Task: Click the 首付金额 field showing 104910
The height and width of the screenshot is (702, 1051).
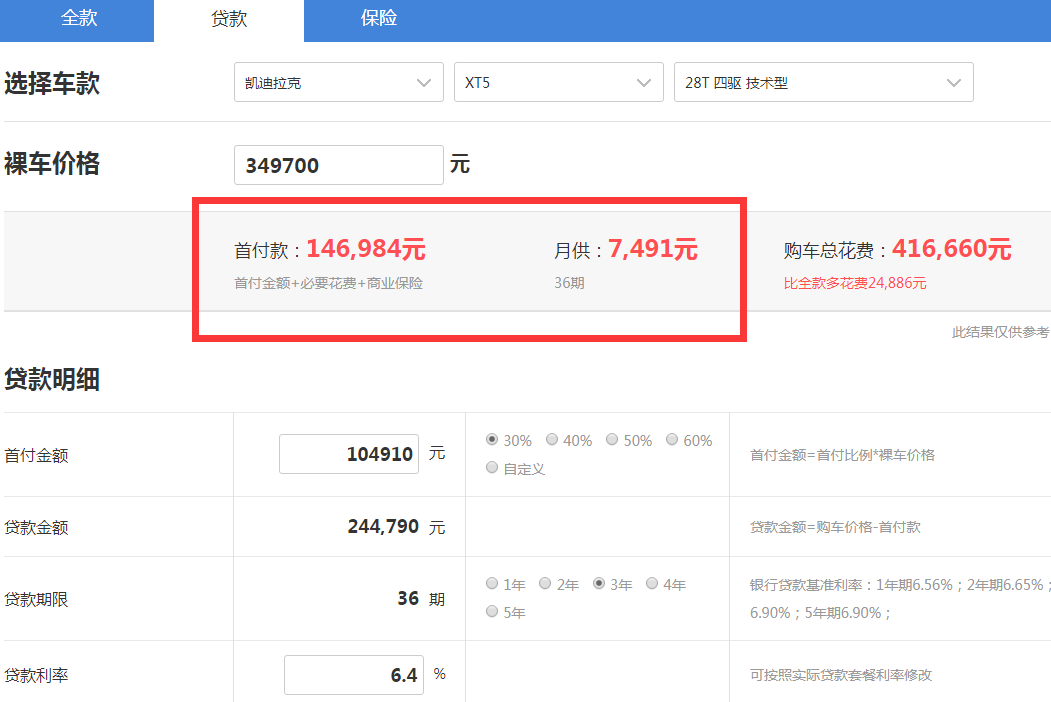Action: [x=349, y=454]
